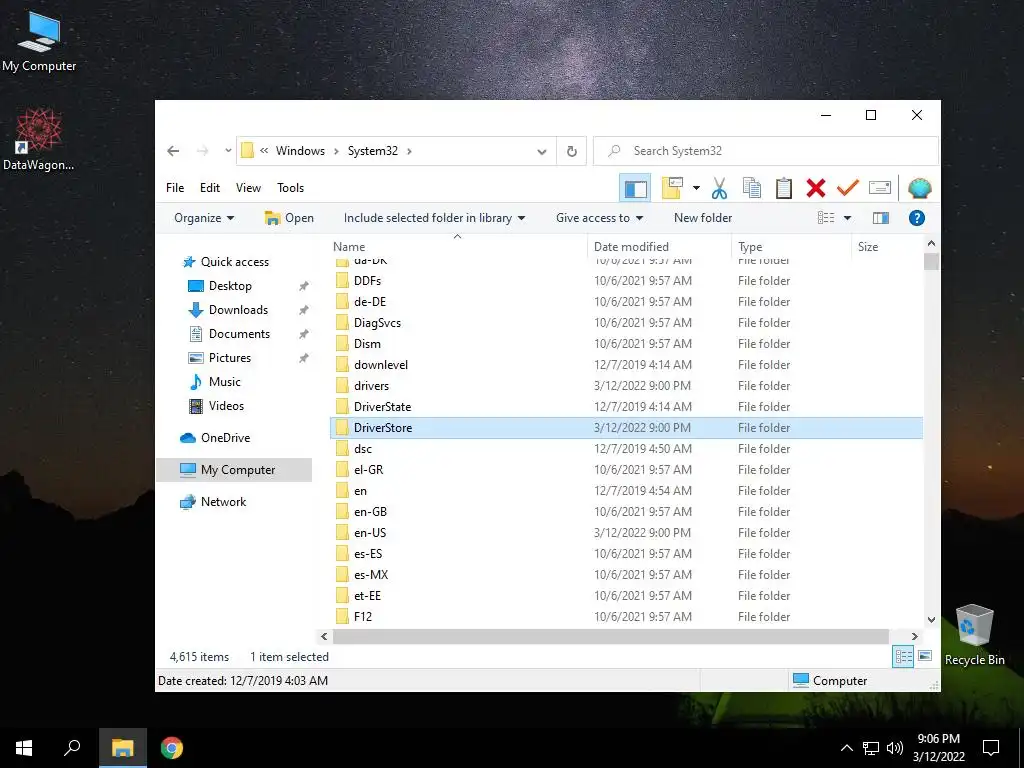Click the change view layout icon
Screen dimensions: 1024x768
pos(826,218)
